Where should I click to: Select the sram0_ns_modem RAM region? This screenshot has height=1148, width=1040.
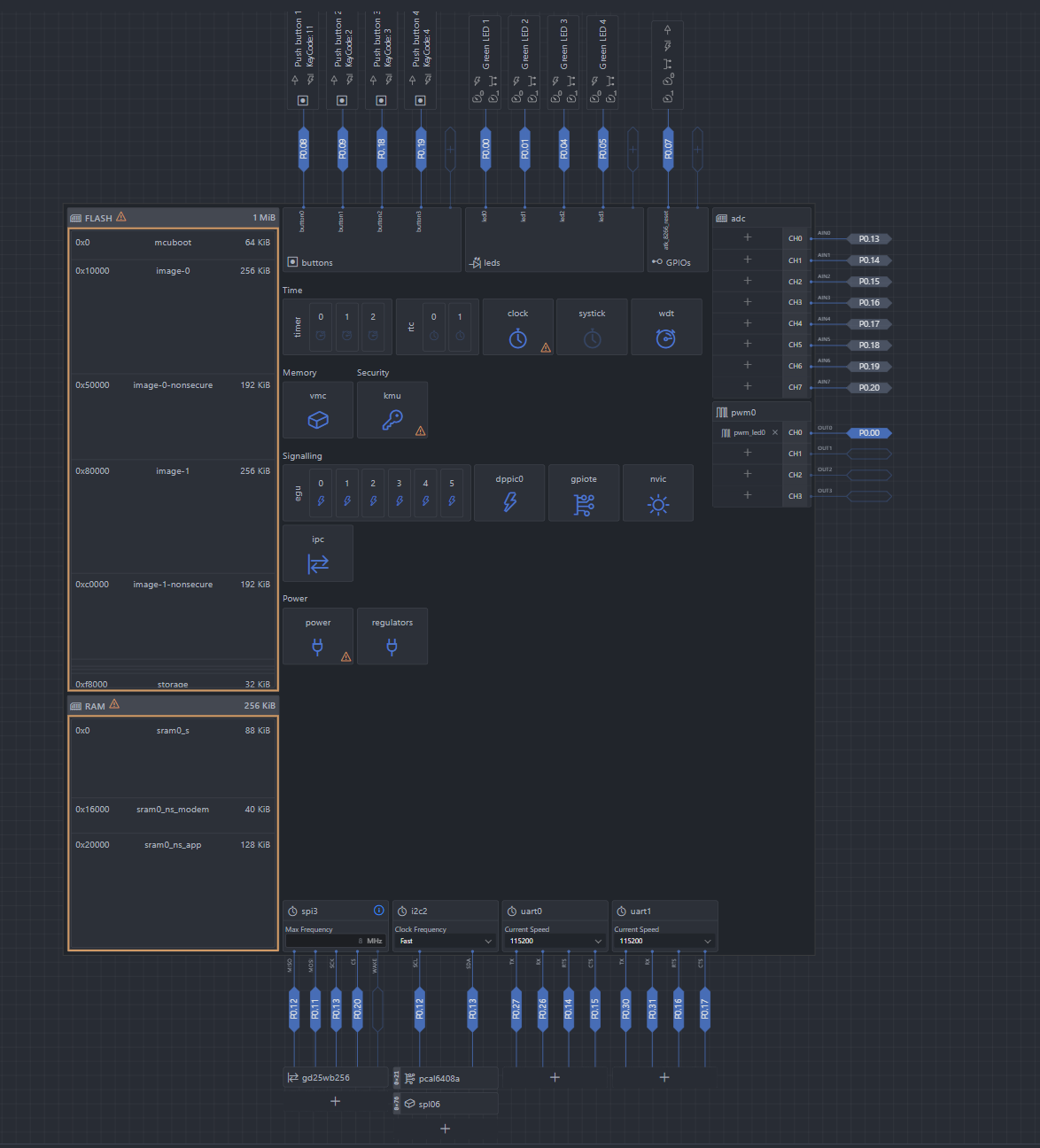(x=173, y=810)
